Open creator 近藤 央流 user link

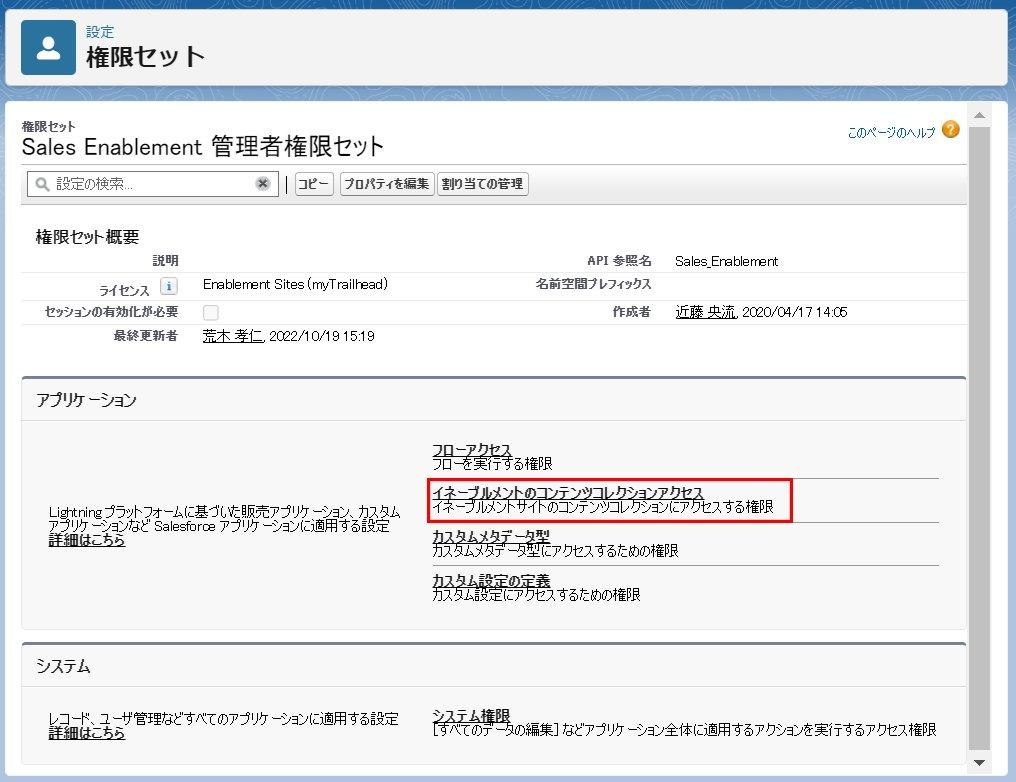coord(706,312)
